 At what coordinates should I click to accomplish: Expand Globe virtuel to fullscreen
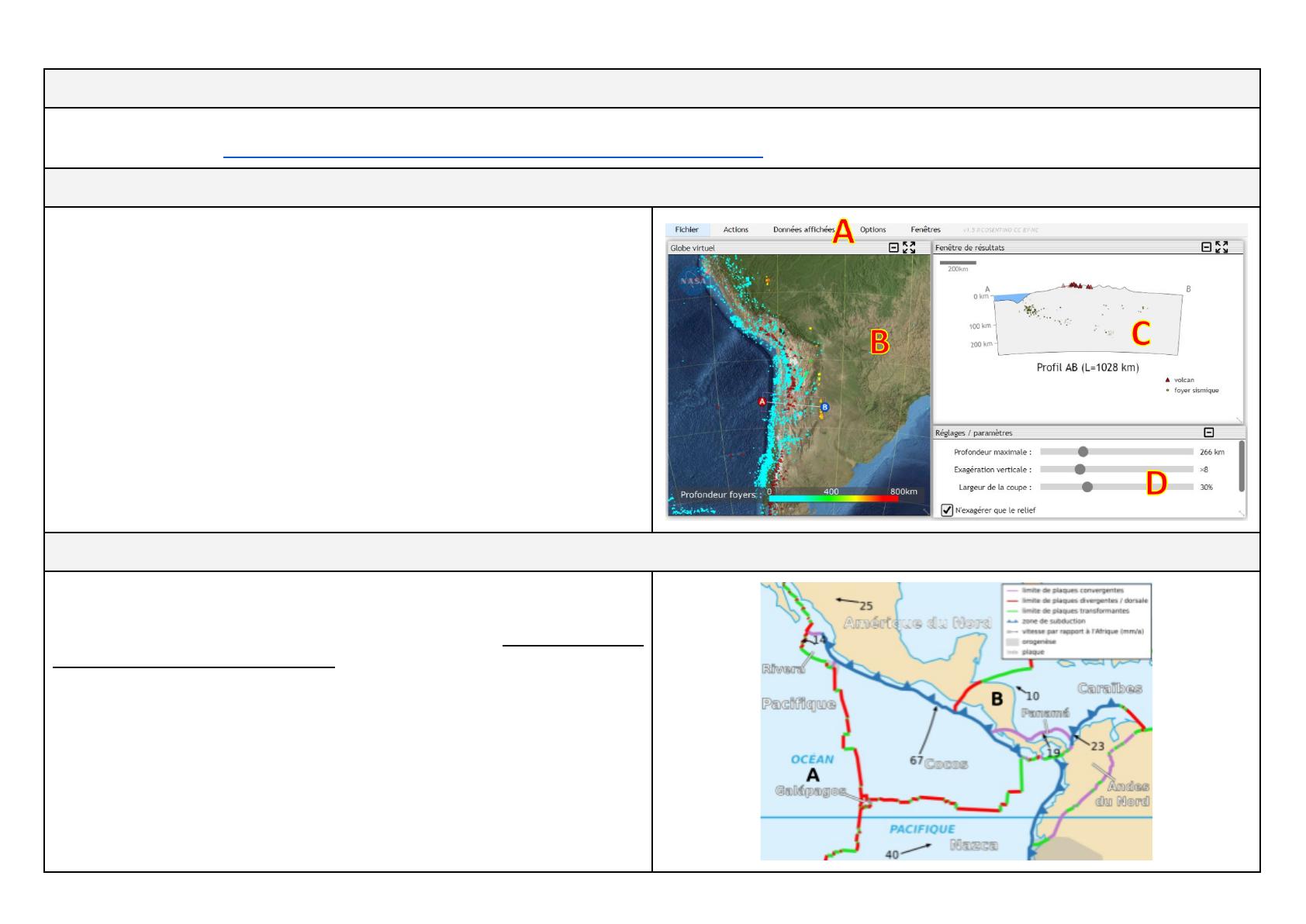pyautogui.click(x=909, y=248)
